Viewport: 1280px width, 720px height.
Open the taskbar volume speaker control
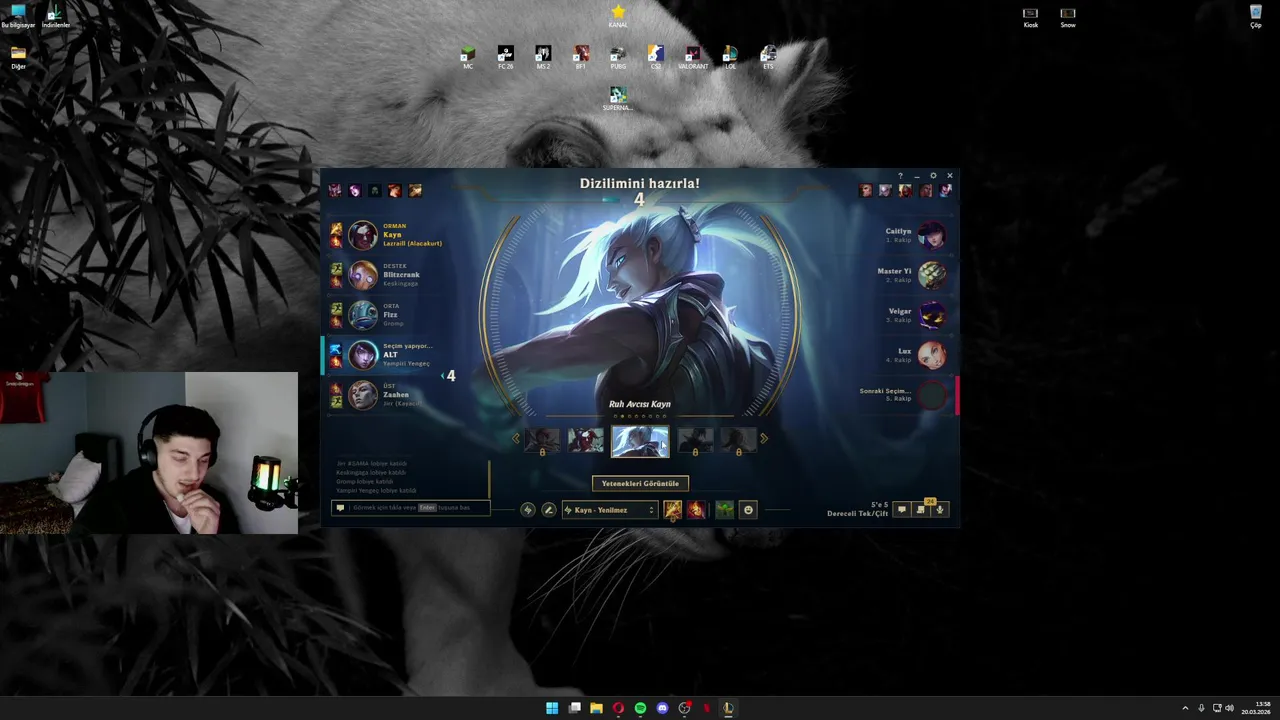tap(1229, 708)
